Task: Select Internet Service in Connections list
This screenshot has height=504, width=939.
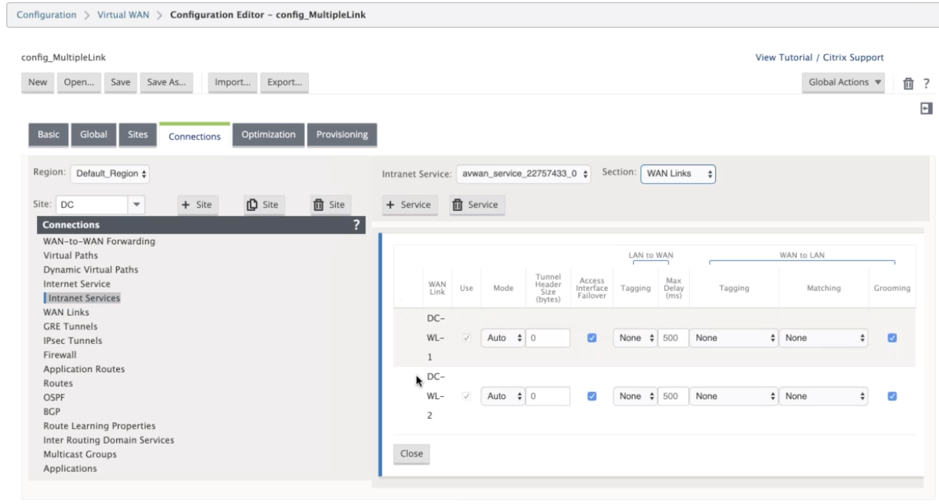Action: tap(77, 284)
